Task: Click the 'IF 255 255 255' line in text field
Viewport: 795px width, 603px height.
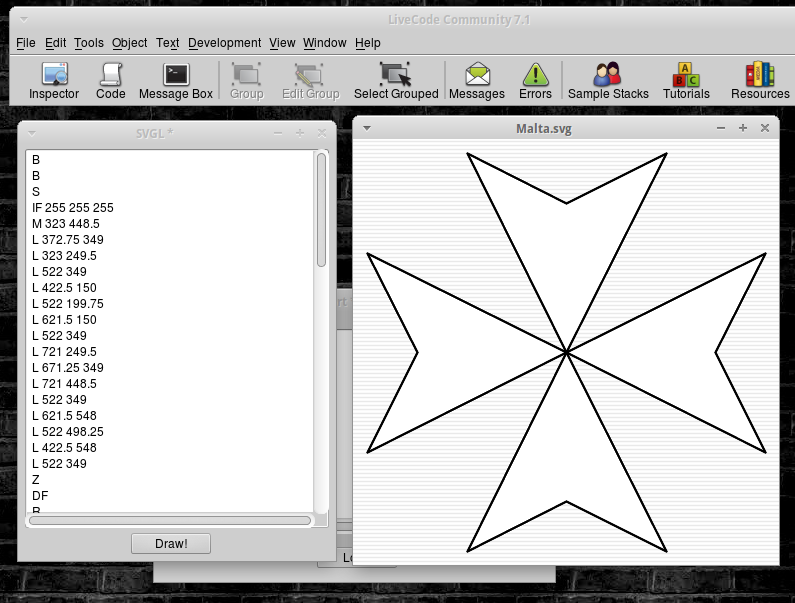Action: (x=73, y=208)
